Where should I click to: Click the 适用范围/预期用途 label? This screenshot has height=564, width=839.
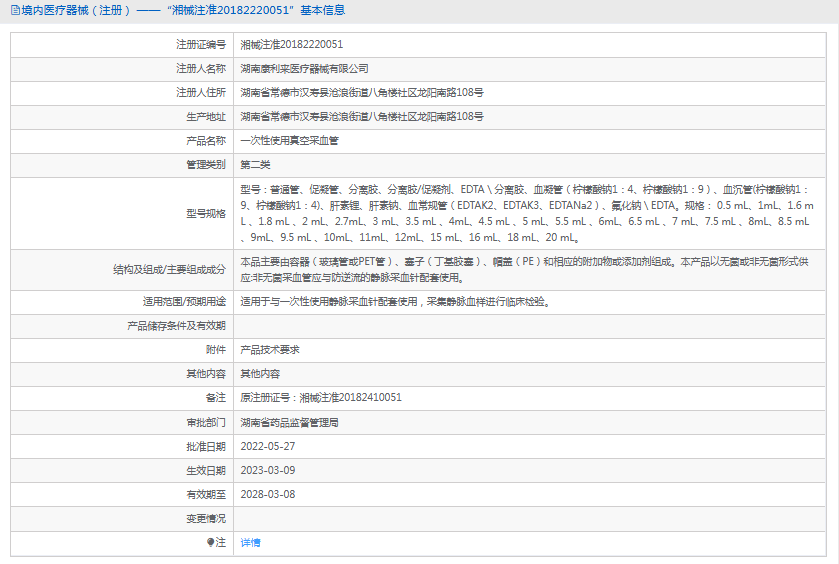tap(185, 302)
